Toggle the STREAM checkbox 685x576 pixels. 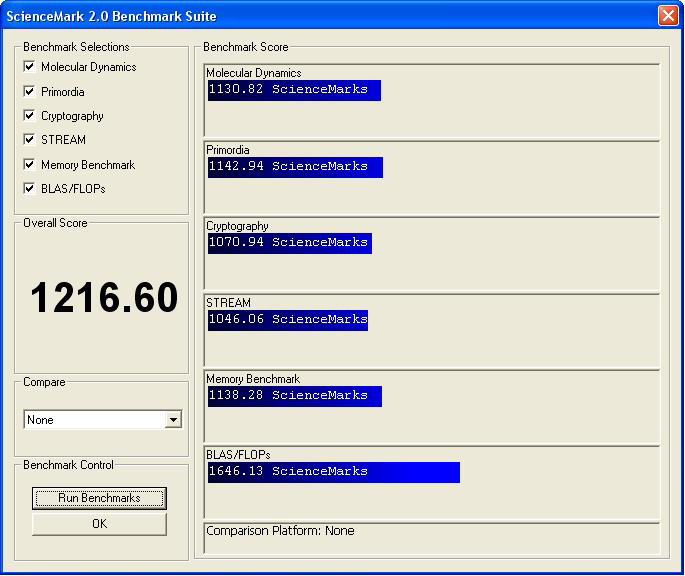click(29, 139)
